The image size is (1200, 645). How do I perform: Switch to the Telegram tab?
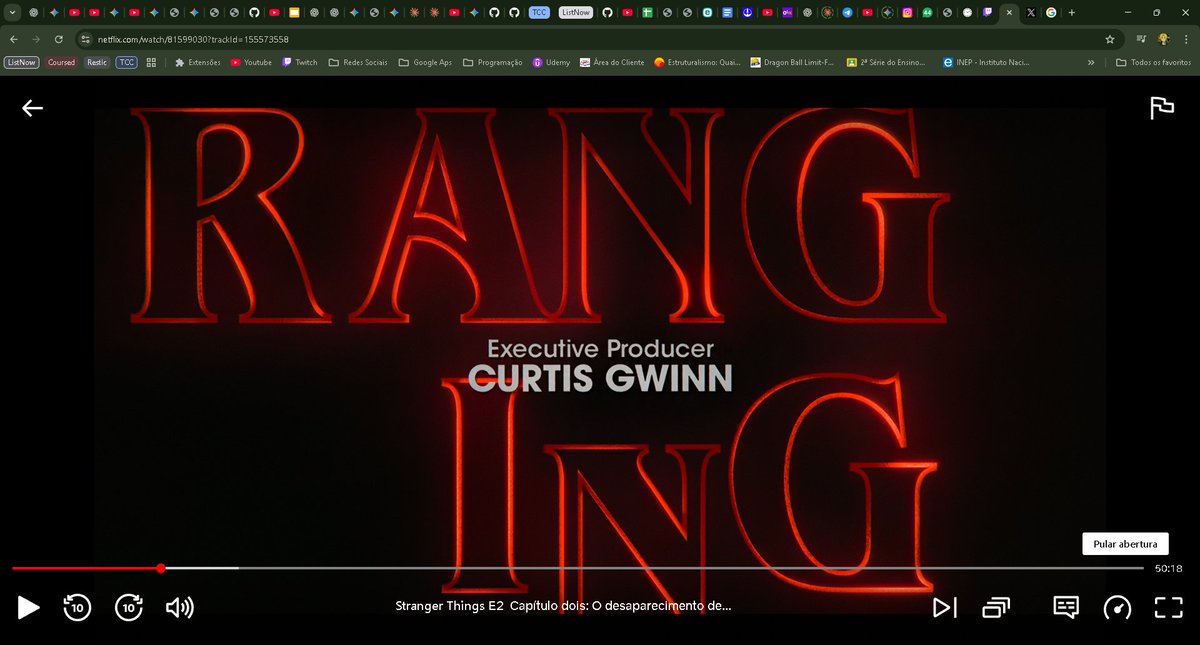pos(847,12)
